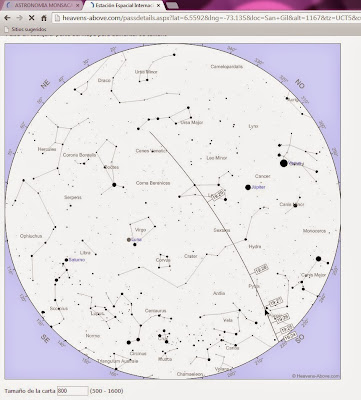Screen dimensions: 361x400
Task: Open the Sitios sugeridos bookmark
Action: click(25, 29)
